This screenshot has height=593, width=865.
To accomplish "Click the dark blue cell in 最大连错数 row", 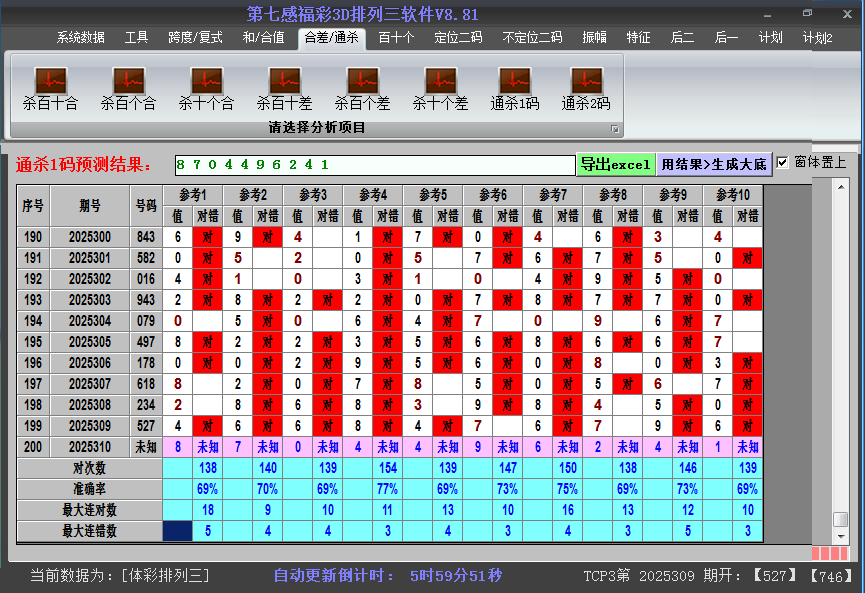I will (177, 531).
